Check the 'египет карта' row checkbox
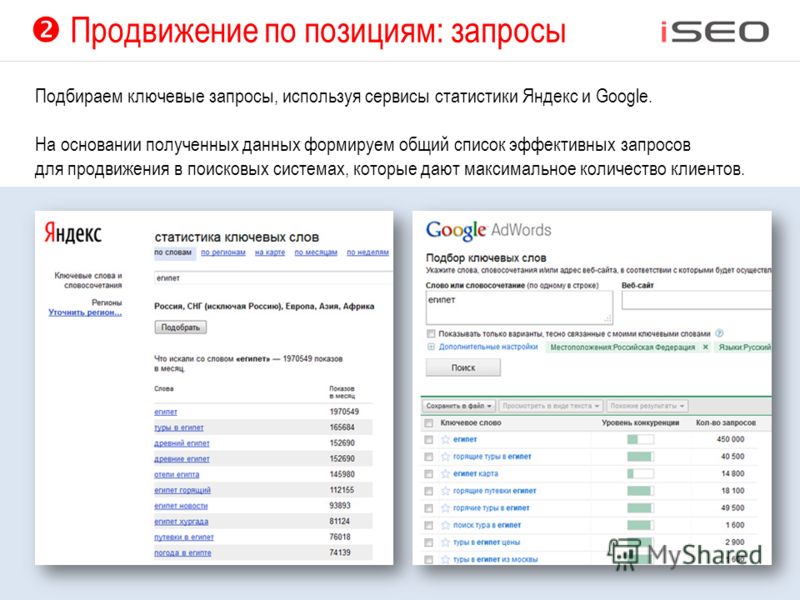800x600 pixels. tap(429, 474)
